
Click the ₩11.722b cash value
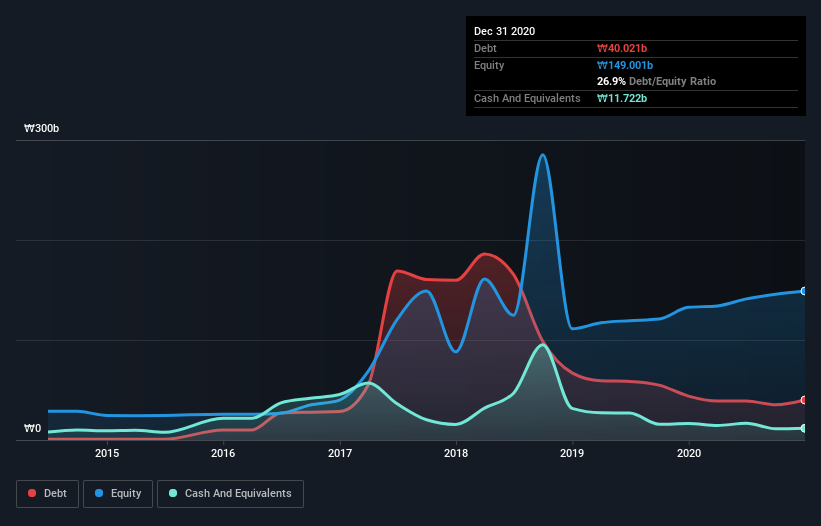pos(622,98)
